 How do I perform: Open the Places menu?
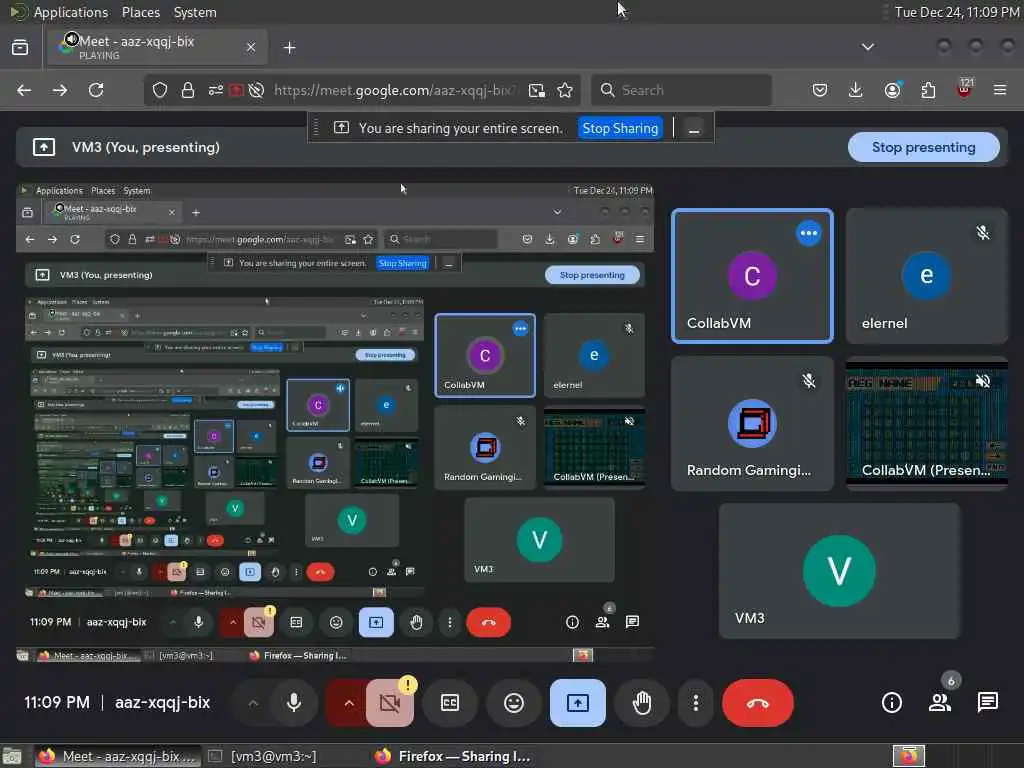pos(140,12)
